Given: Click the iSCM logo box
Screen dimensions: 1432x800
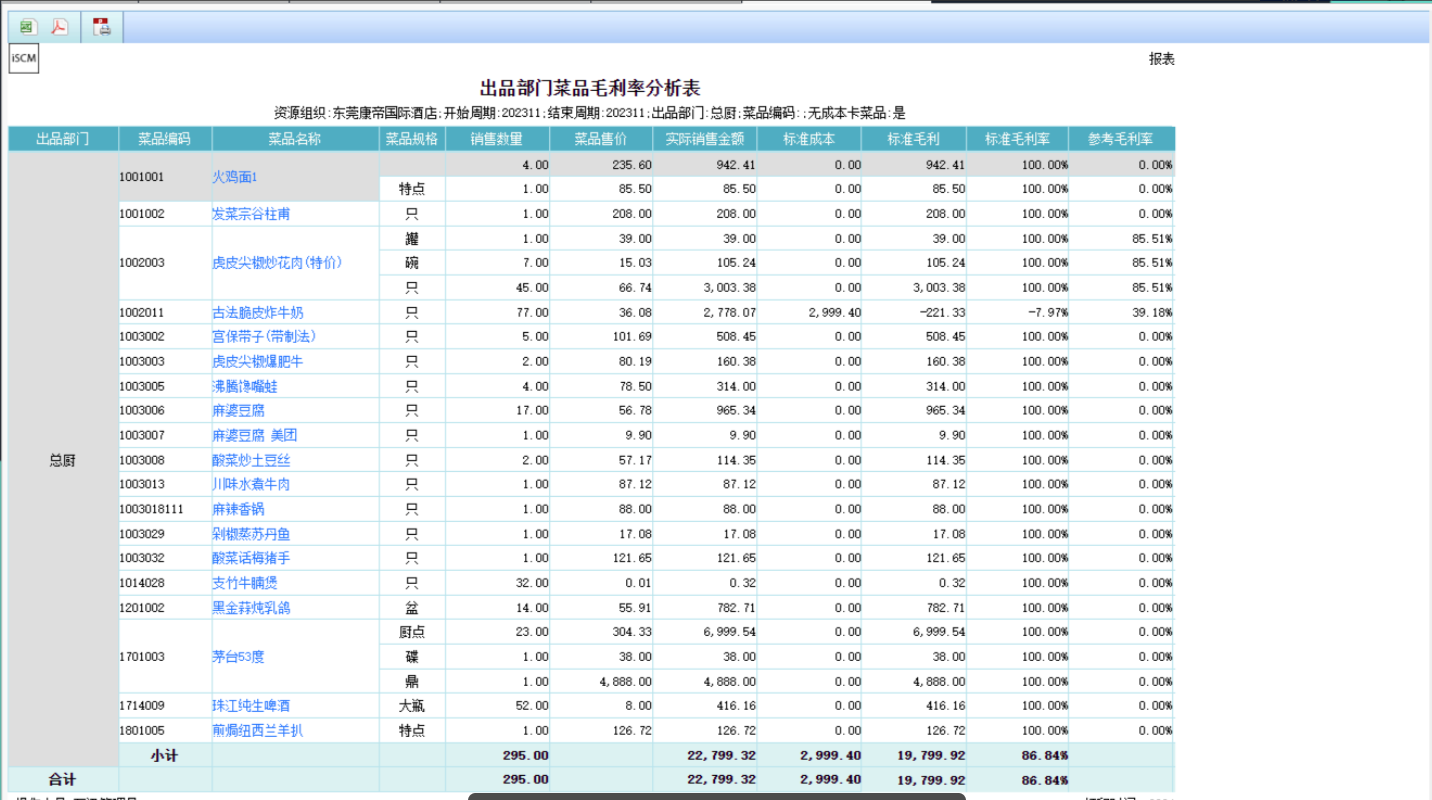Looking at the screenshot, I should coord(24,59).
